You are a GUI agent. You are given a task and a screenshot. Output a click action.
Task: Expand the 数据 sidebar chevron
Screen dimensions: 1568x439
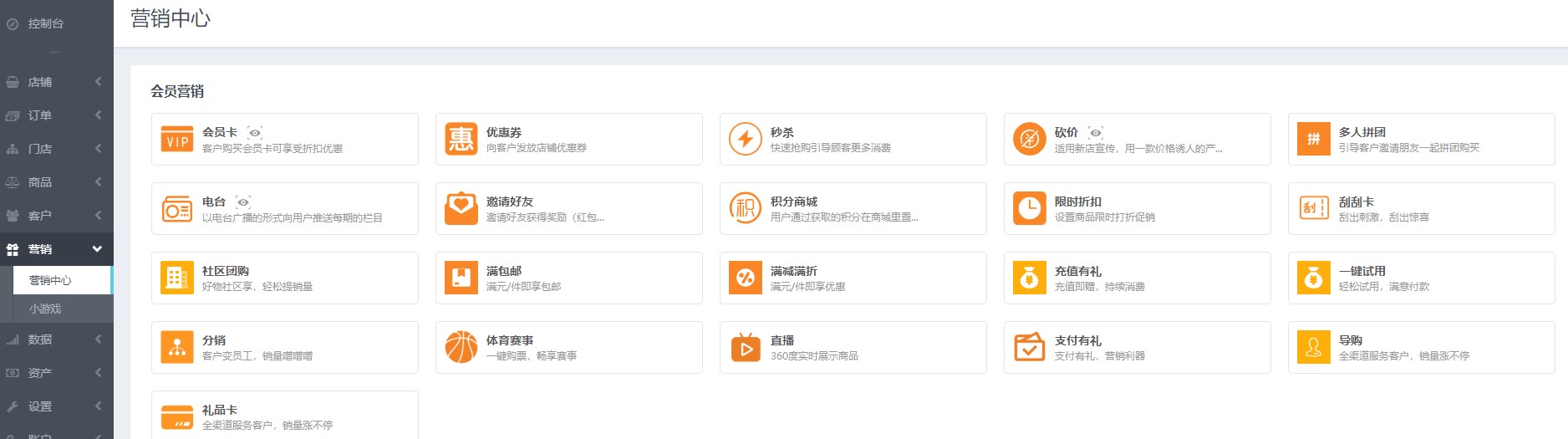tap(99, 339)
